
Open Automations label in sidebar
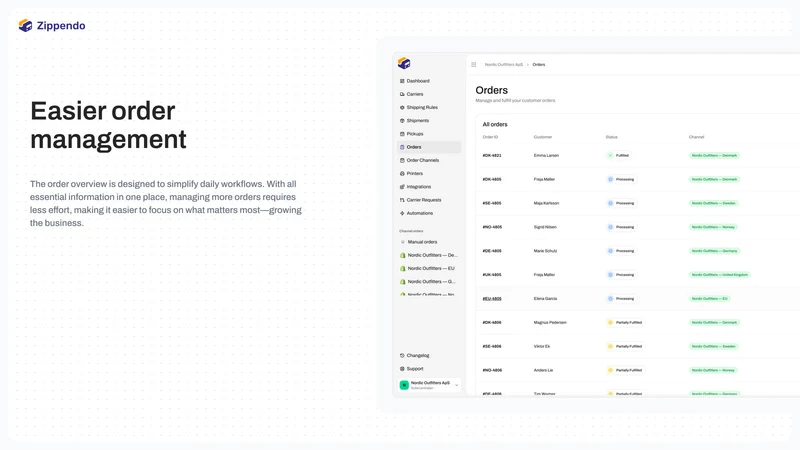(x=420, y=214)
